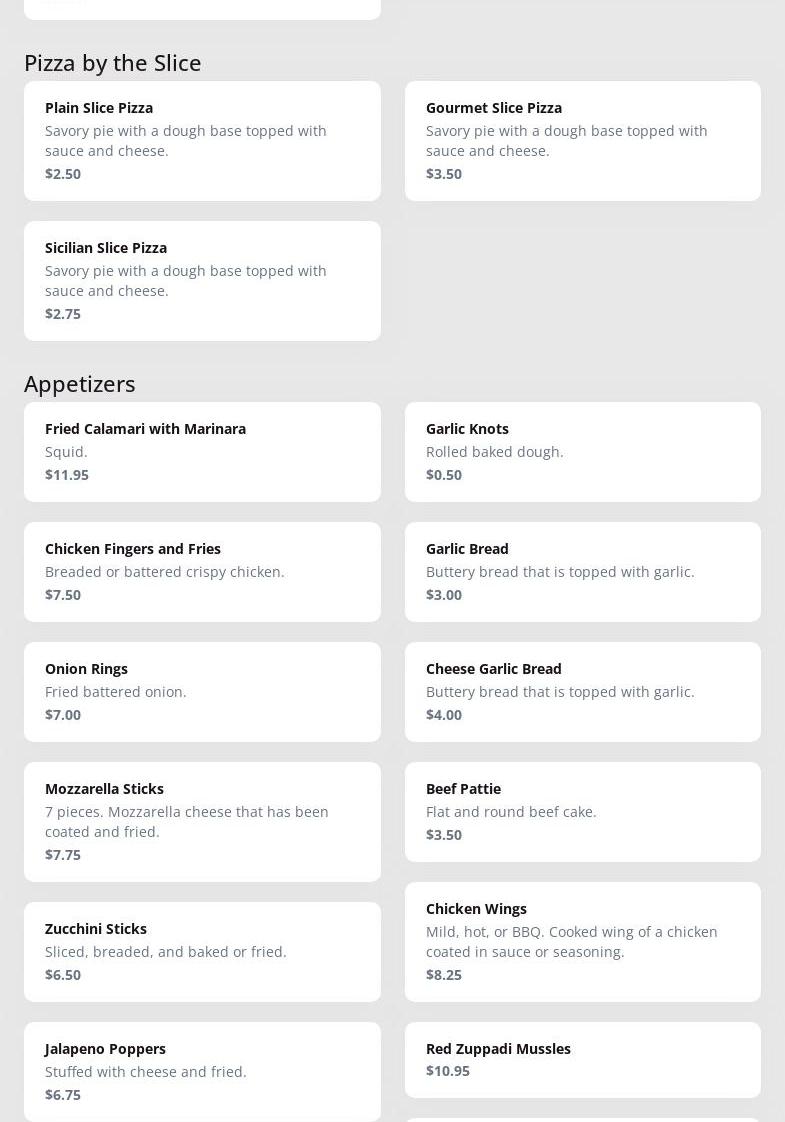Screen dimensions: 785x1122
Task: Select Gourmet Slice Pizza card
Action: coord(582,140)
